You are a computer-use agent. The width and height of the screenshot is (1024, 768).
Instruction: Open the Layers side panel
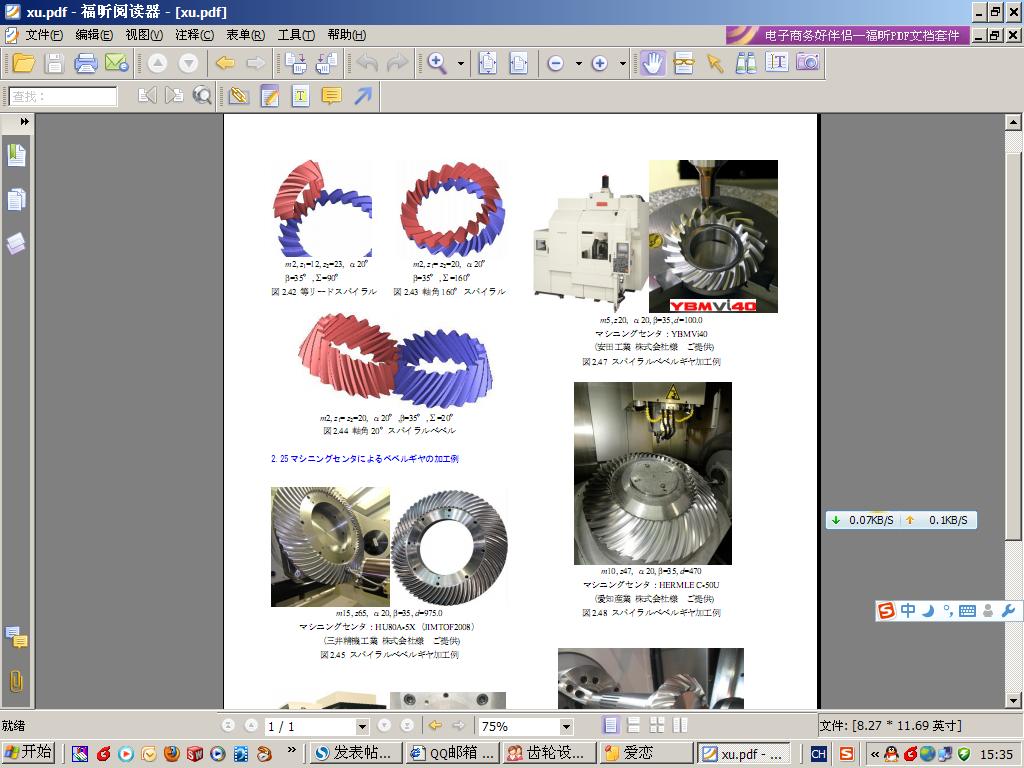[16, 244]
